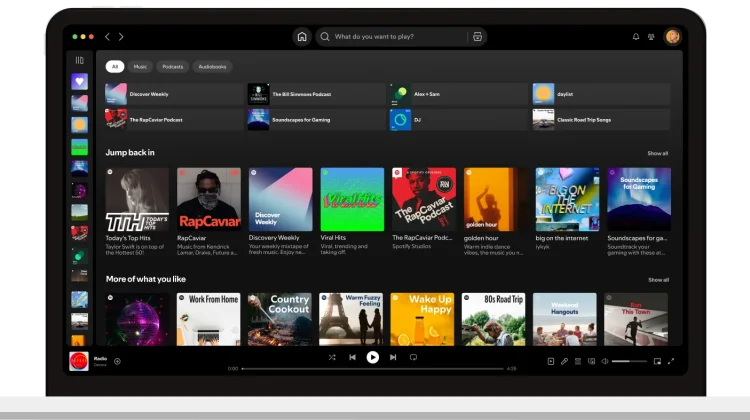The image size is (750, 420).
Task: Toggle repeat in the player bar
Action: tap(413, 357)
